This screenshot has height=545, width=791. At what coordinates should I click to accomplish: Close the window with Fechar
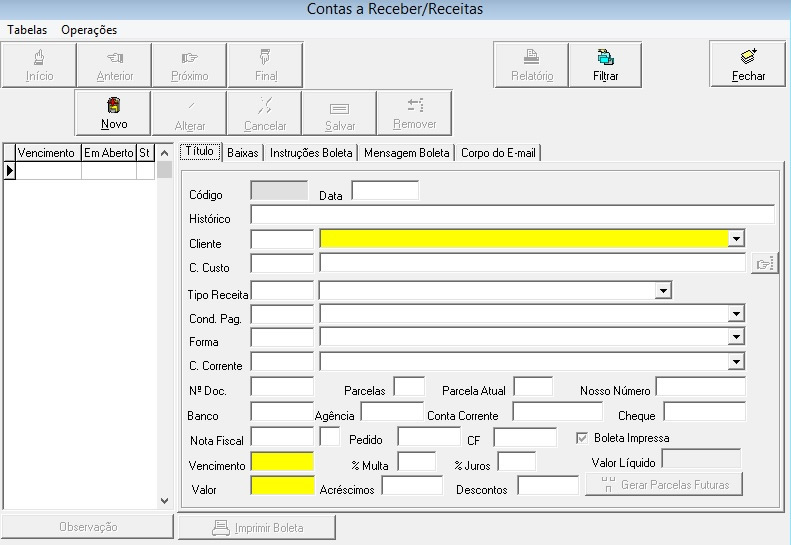[x=748, y=64]
